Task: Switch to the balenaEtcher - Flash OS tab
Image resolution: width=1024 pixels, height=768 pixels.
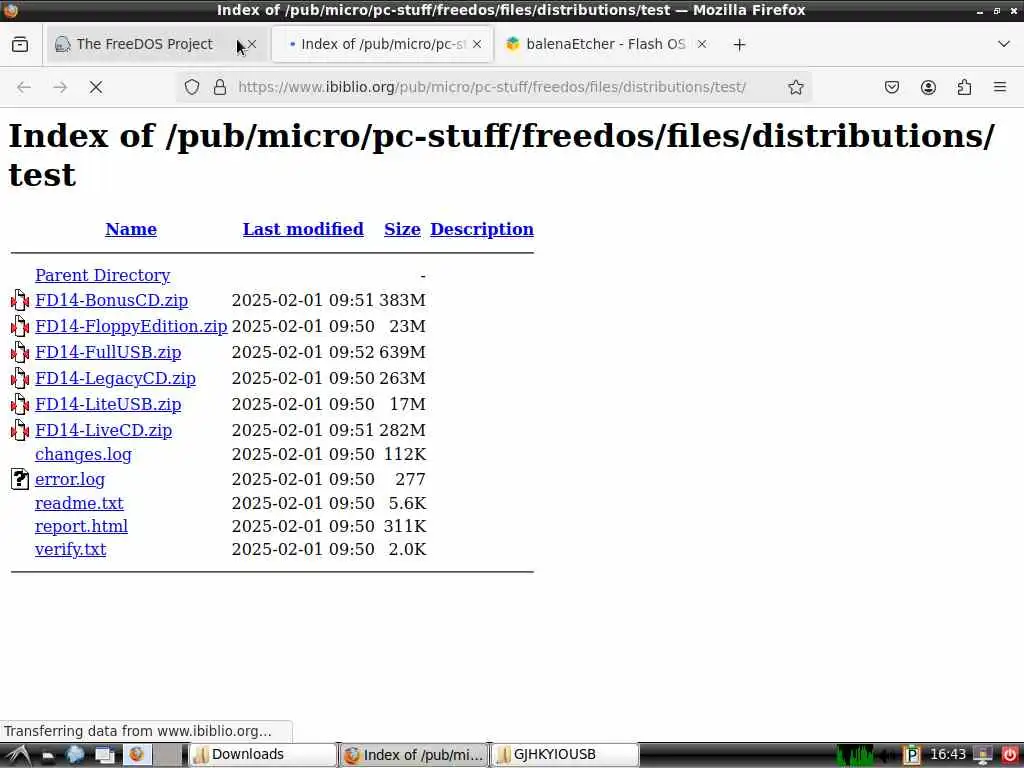Action: click(605, 44)
